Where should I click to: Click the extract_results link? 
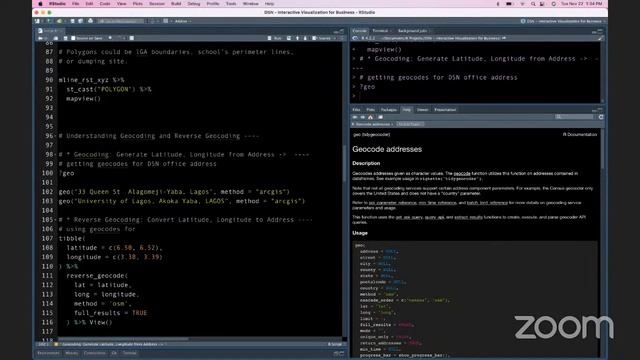(x=468, y=217)
